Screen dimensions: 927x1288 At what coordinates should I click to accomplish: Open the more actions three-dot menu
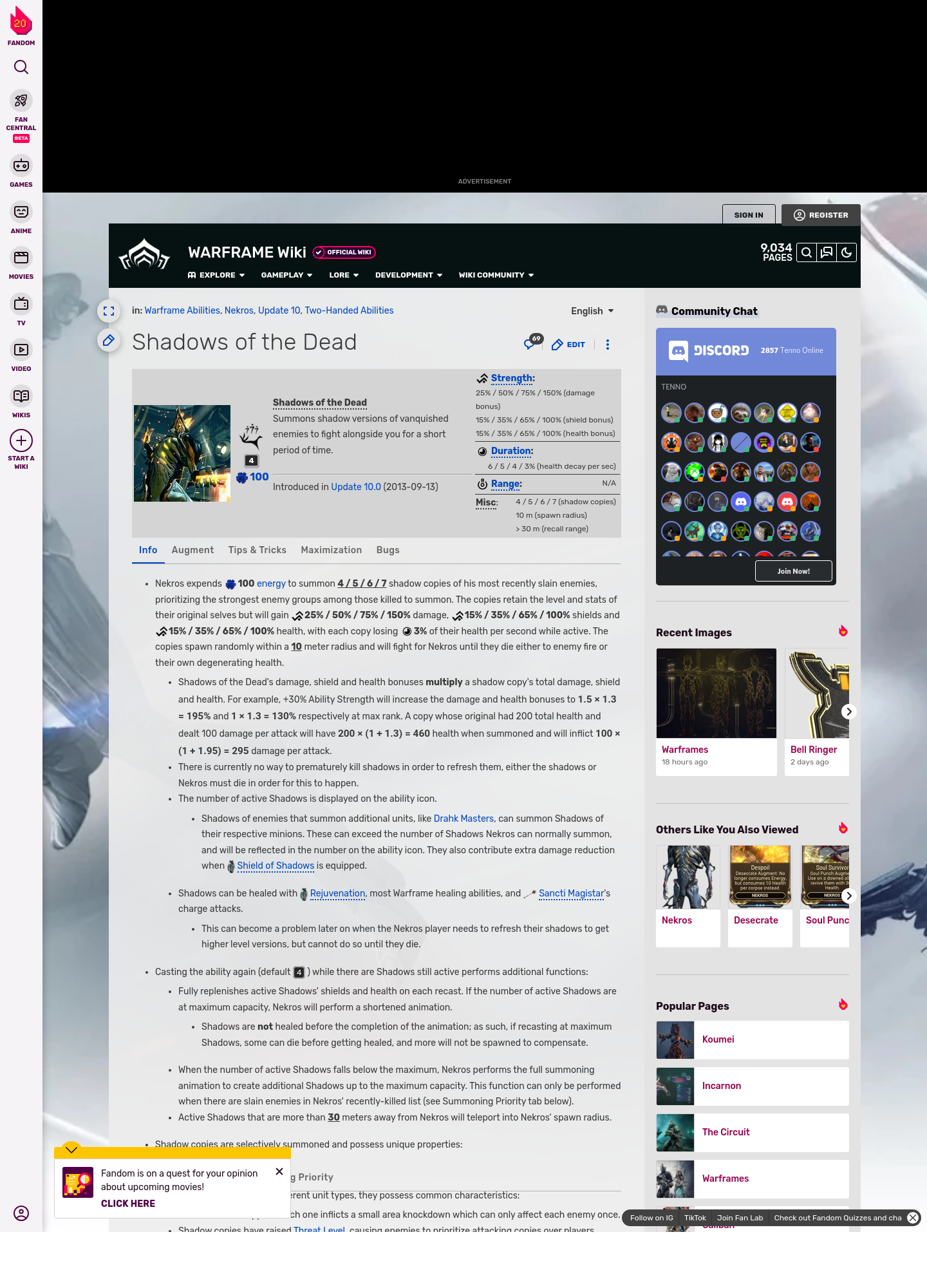tap(608, 345)
